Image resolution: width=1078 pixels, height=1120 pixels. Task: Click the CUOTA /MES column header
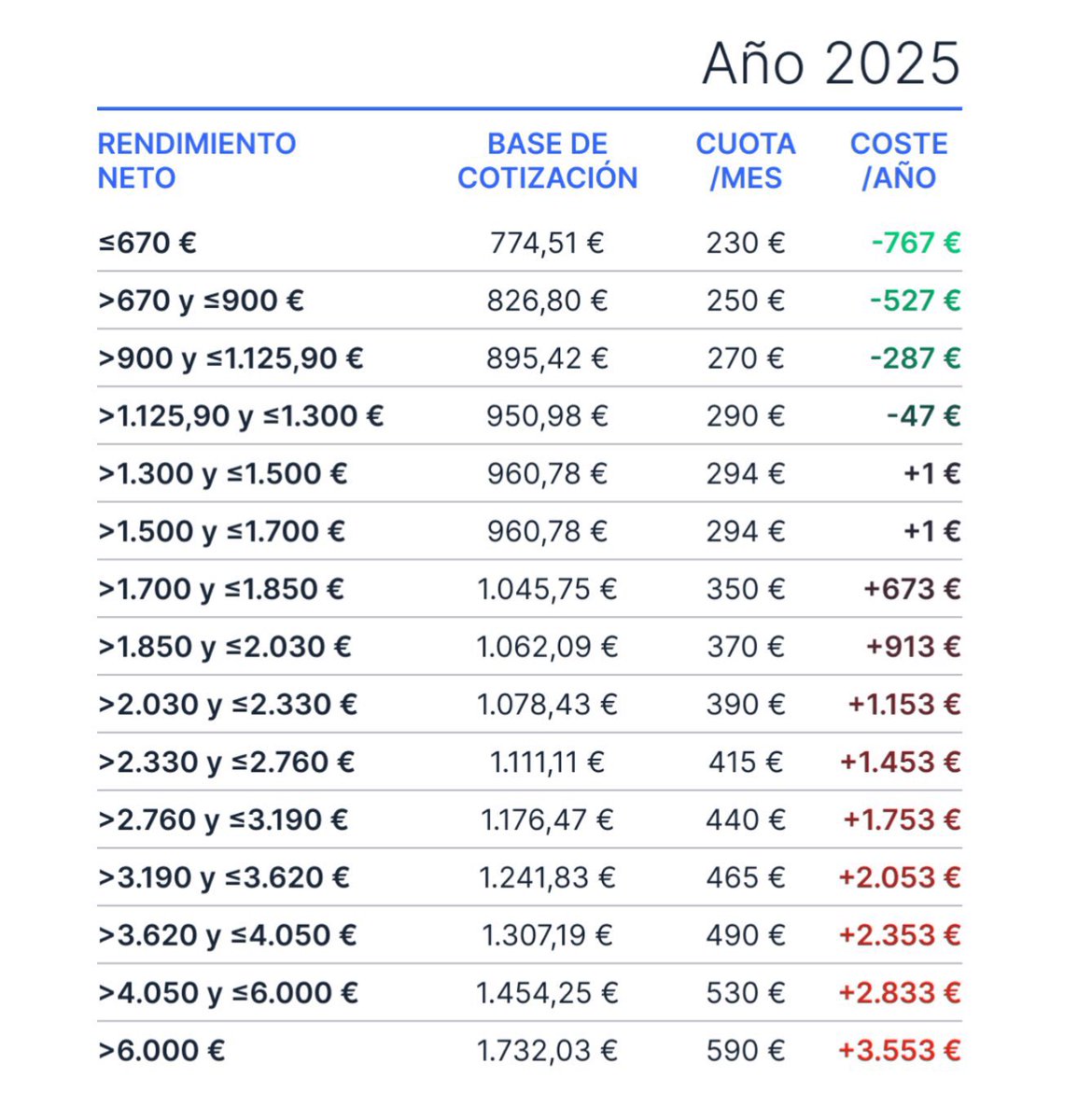click(x=746, y=161)
